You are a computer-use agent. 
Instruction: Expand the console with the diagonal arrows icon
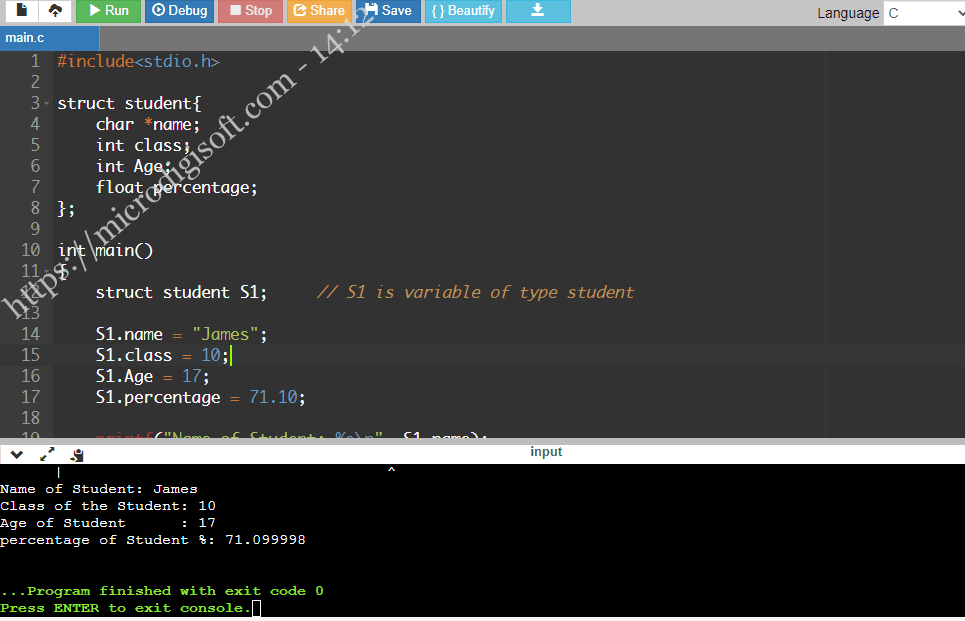coord(46,454)
